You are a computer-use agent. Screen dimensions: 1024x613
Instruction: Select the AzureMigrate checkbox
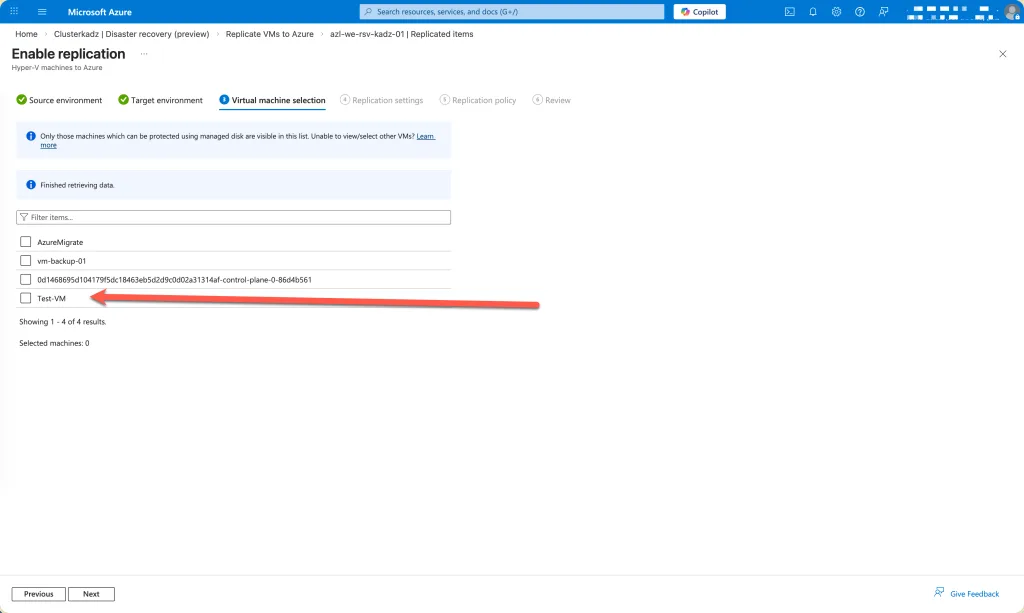26,242
